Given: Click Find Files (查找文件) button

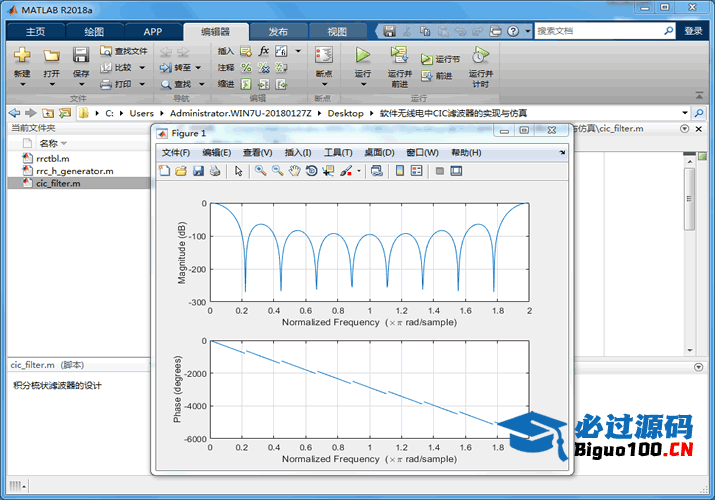Looking at the screenshot, I should [x=124, y=51].
